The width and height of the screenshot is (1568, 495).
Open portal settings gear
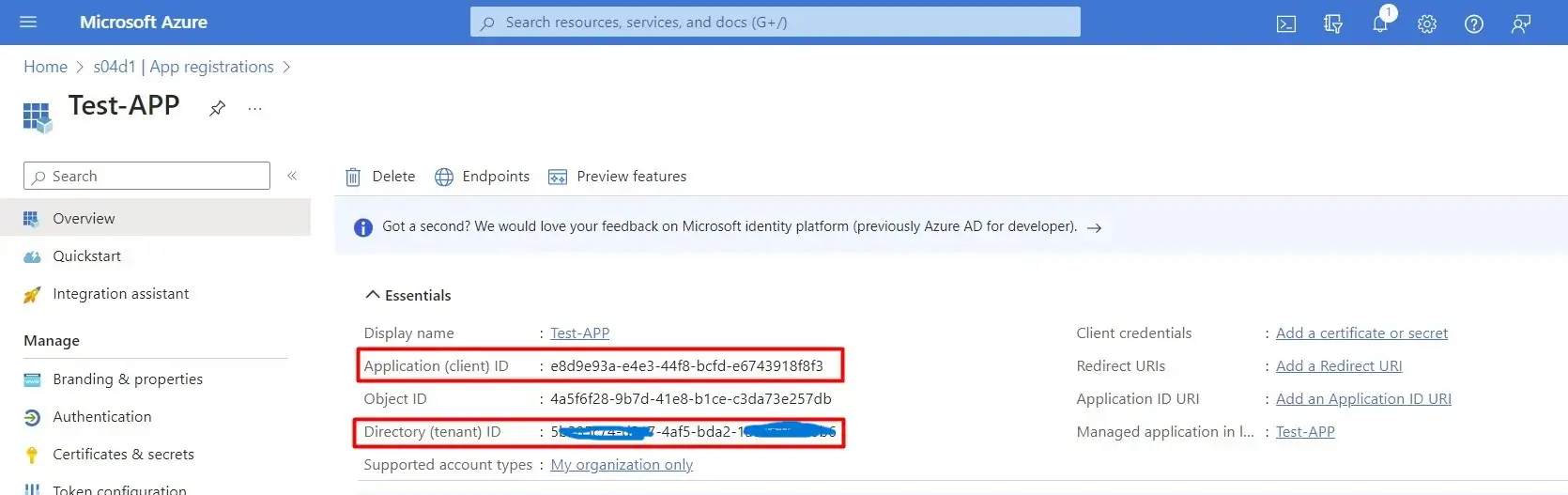(1427, 23)
